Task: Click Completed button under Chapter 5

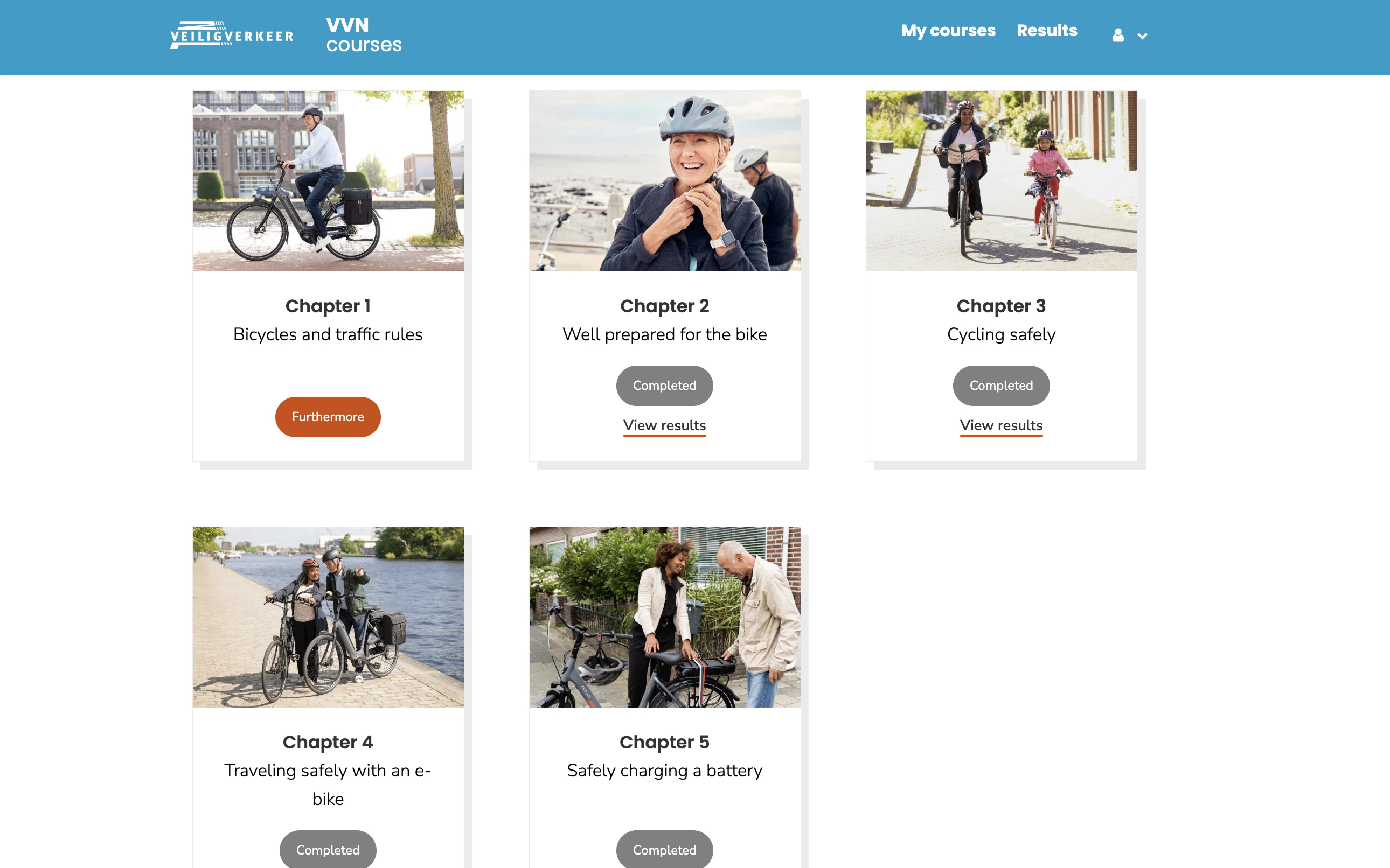Action: [x=664, y=850]
